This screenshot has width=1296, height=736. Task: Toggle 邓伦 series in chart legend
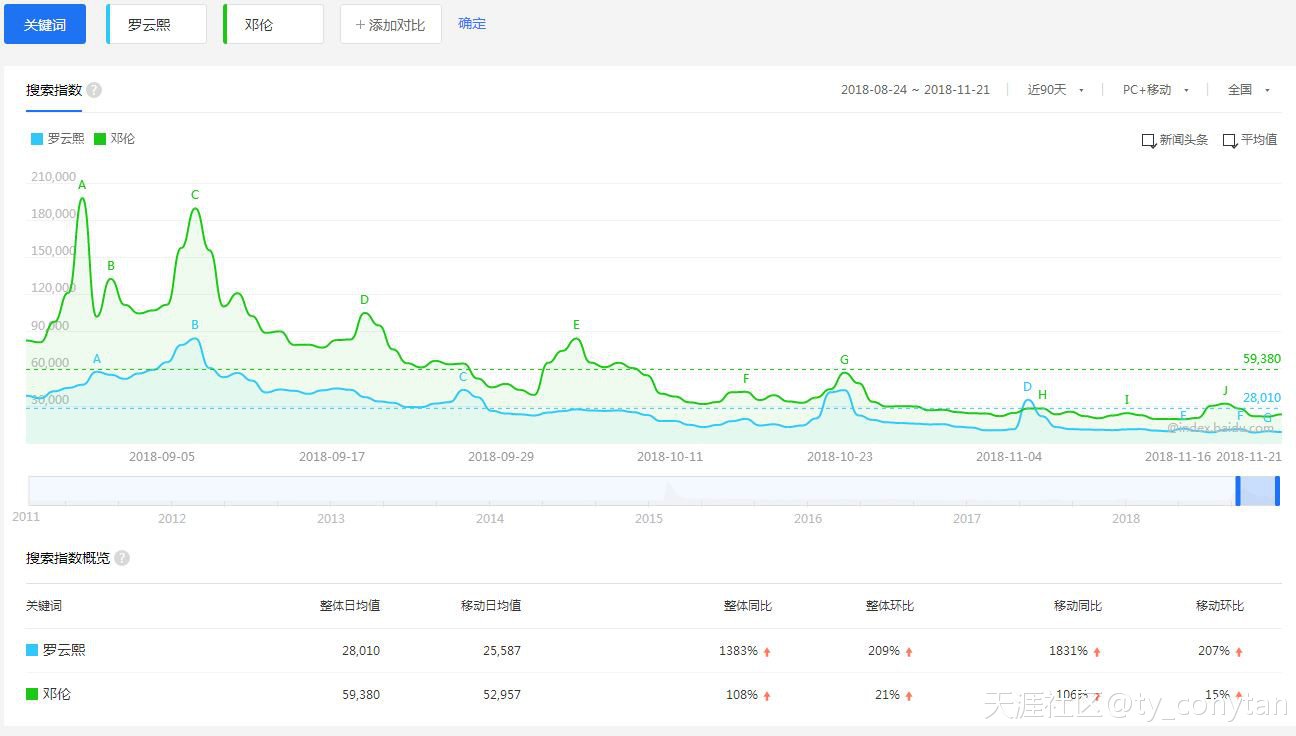[x=115, y=139]
